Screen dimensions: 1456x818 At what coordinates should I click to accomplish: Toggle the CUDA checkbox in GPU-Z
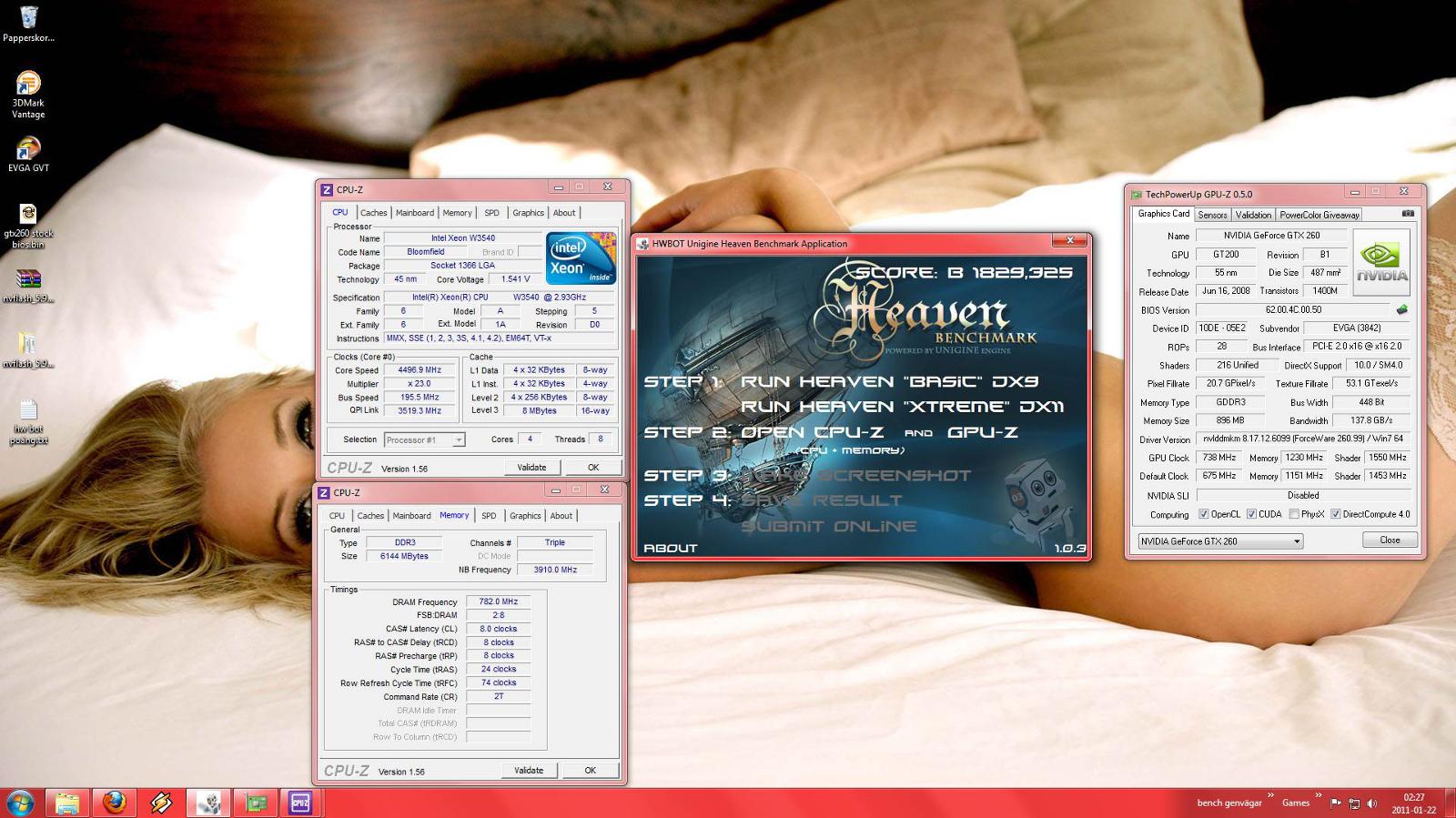1251,514
